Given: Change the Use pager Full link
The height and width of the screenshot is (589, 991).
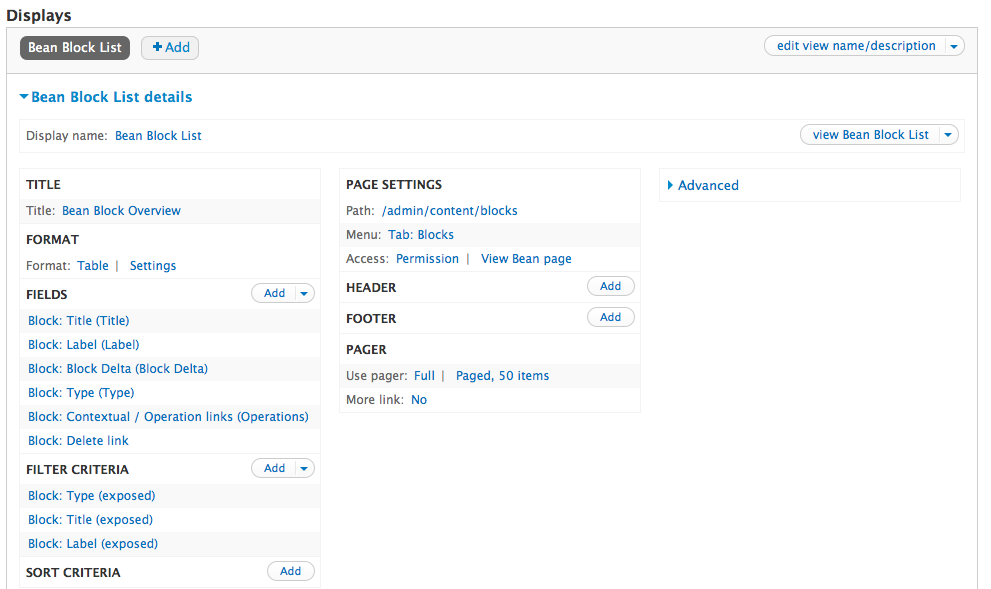Looking at the screenshot, I should pos(424,375).
